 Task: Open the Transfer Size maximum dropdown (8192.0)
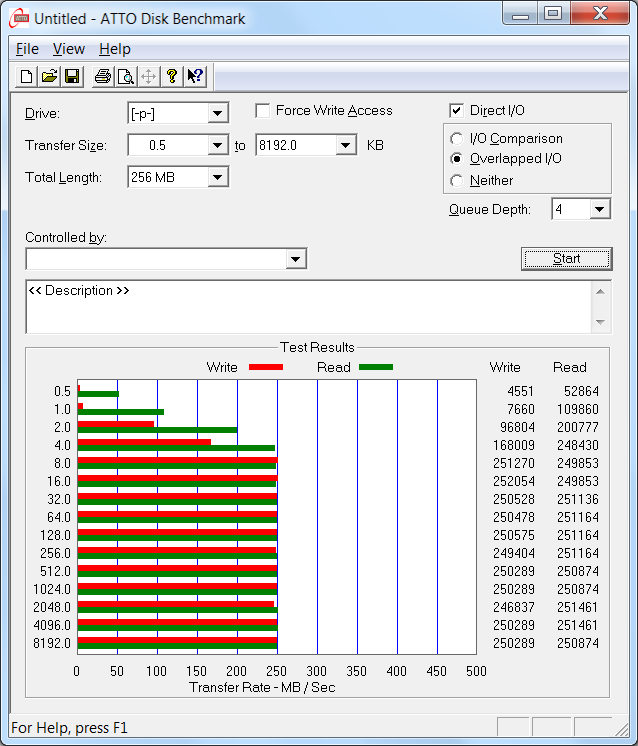(345, 145)
